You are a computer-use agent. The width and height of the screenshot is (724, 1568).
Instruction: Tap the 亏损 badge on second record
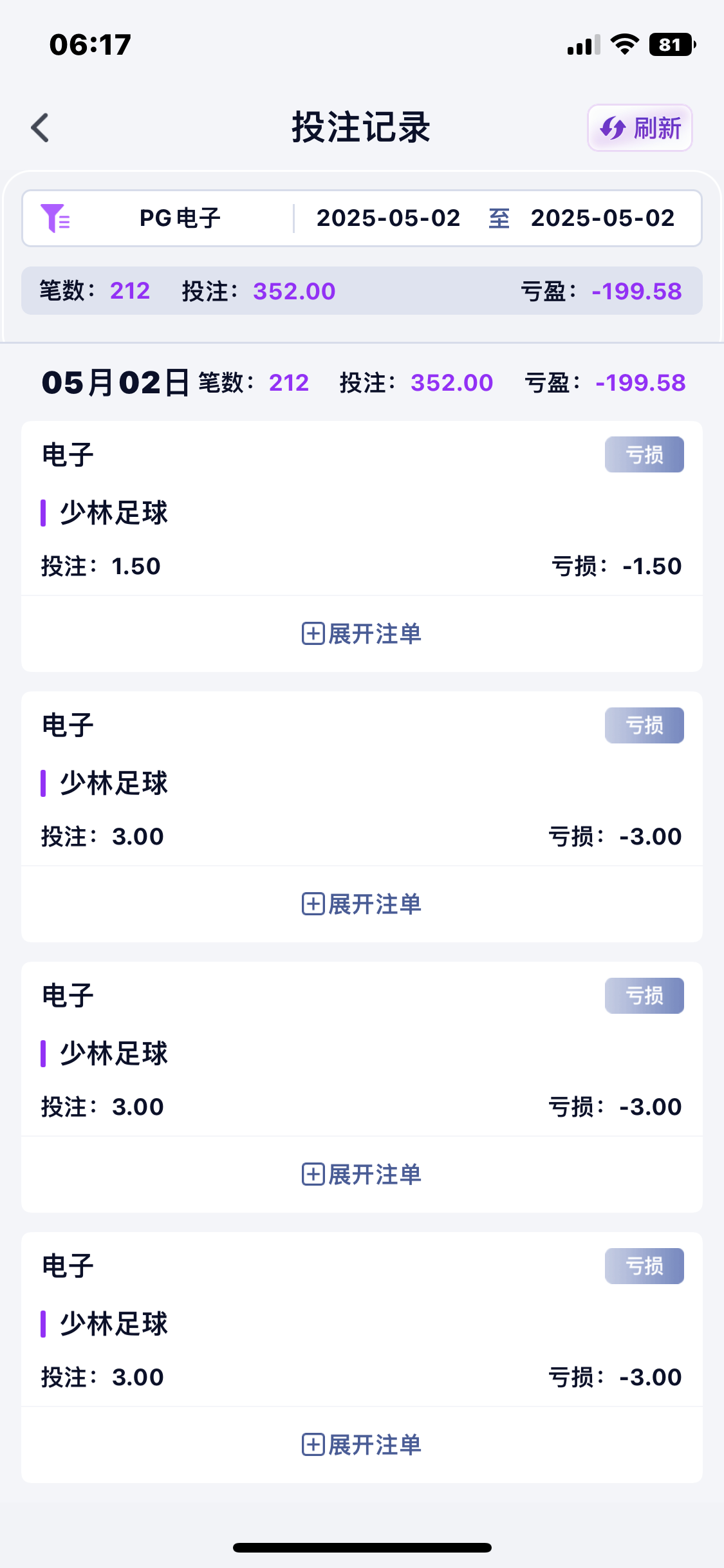(x=644, y=725)
